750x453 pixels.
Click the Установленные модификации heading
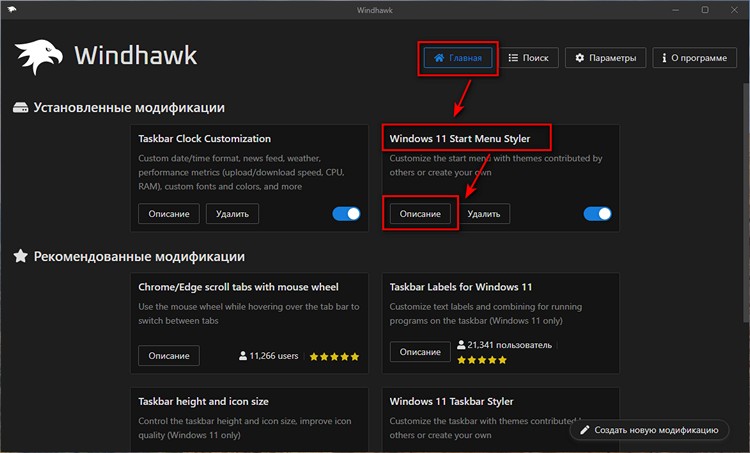(x=129, y=108)
